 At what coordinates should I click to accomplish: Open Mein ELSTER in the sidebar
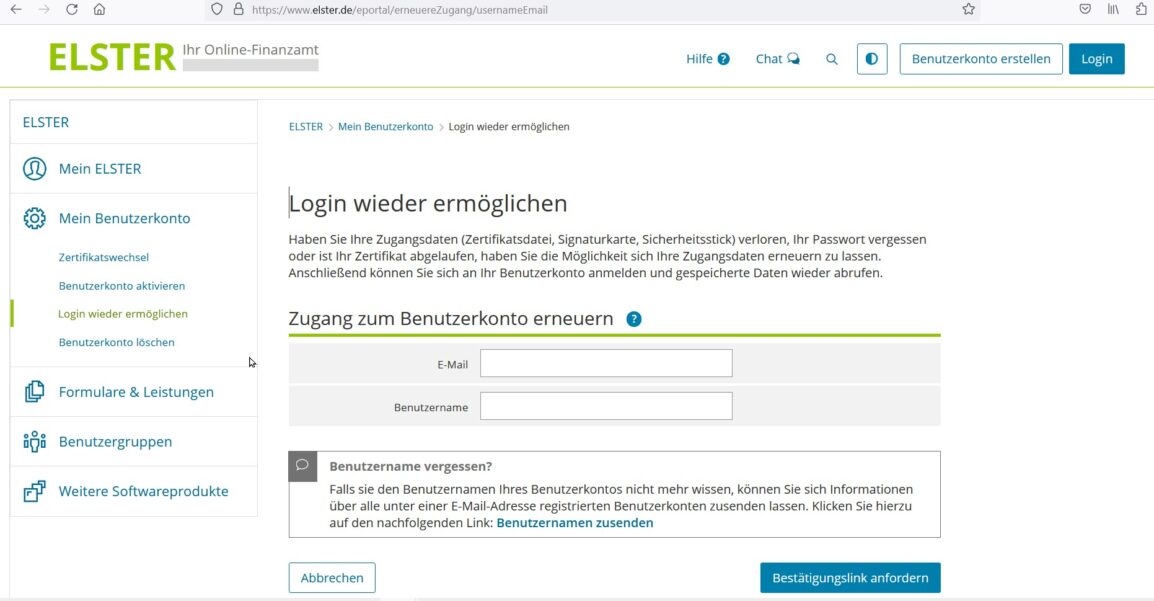(100, 168)
